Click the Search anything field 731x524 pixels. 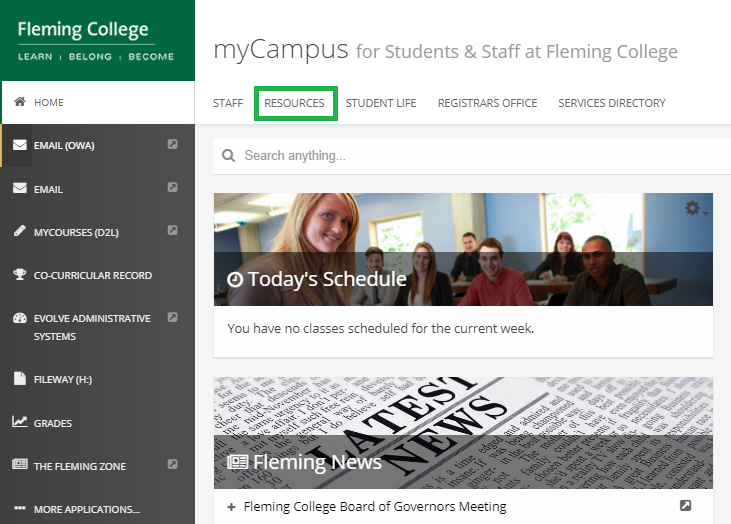[x=472, y=156]
